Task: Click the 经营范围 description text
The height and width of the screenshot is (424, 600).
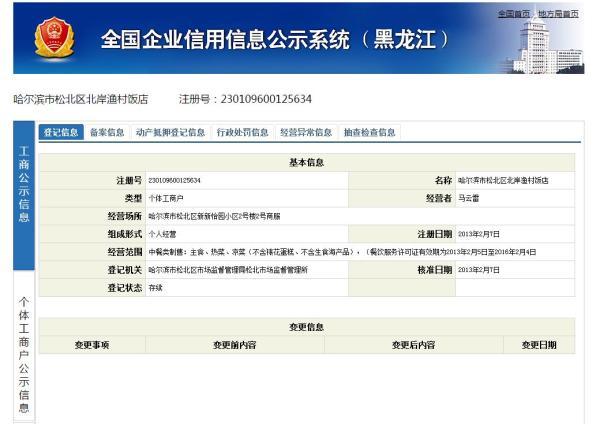Action: tap(342, 252)
